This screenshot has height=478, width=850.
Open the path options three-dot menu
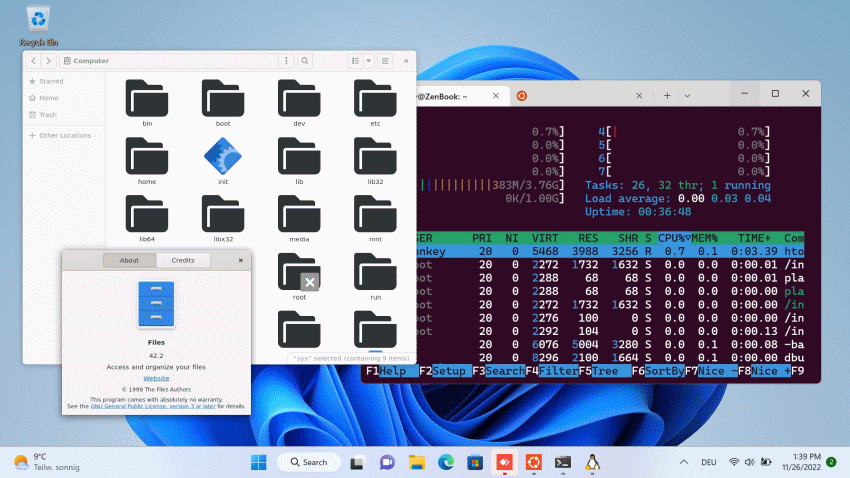pyautogui.click(x=286, y=61)
